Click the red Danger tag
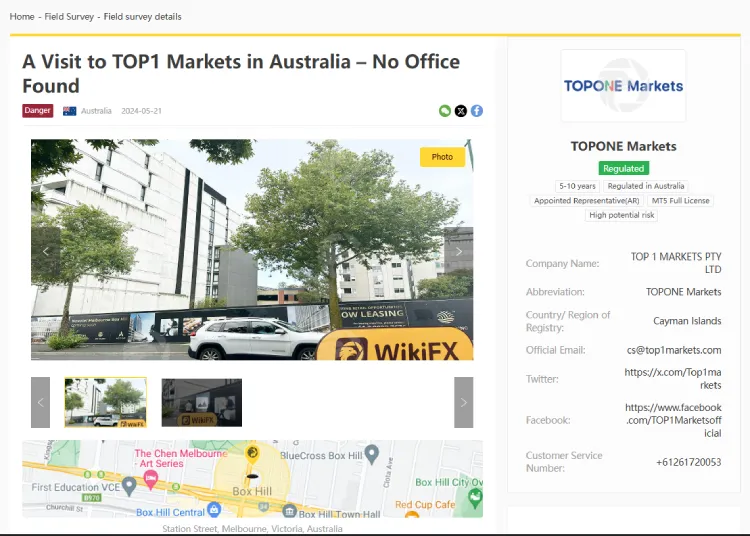Viewport: 750px width, 536px height. 37,110
